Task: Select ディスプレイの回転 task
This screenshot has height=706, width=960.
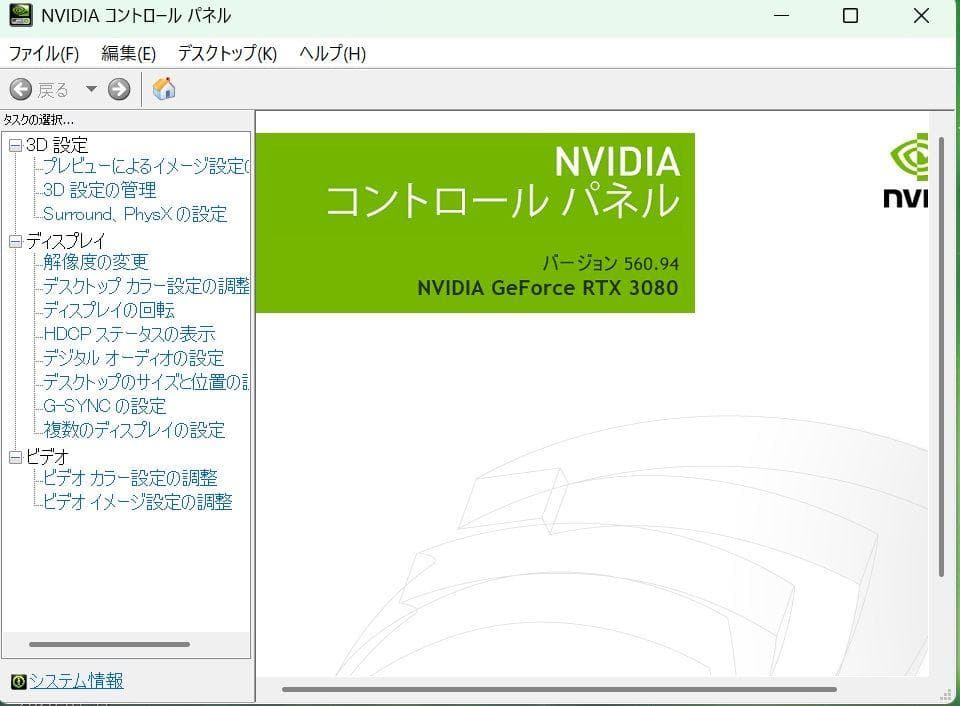Action: (x=109, y=310)
